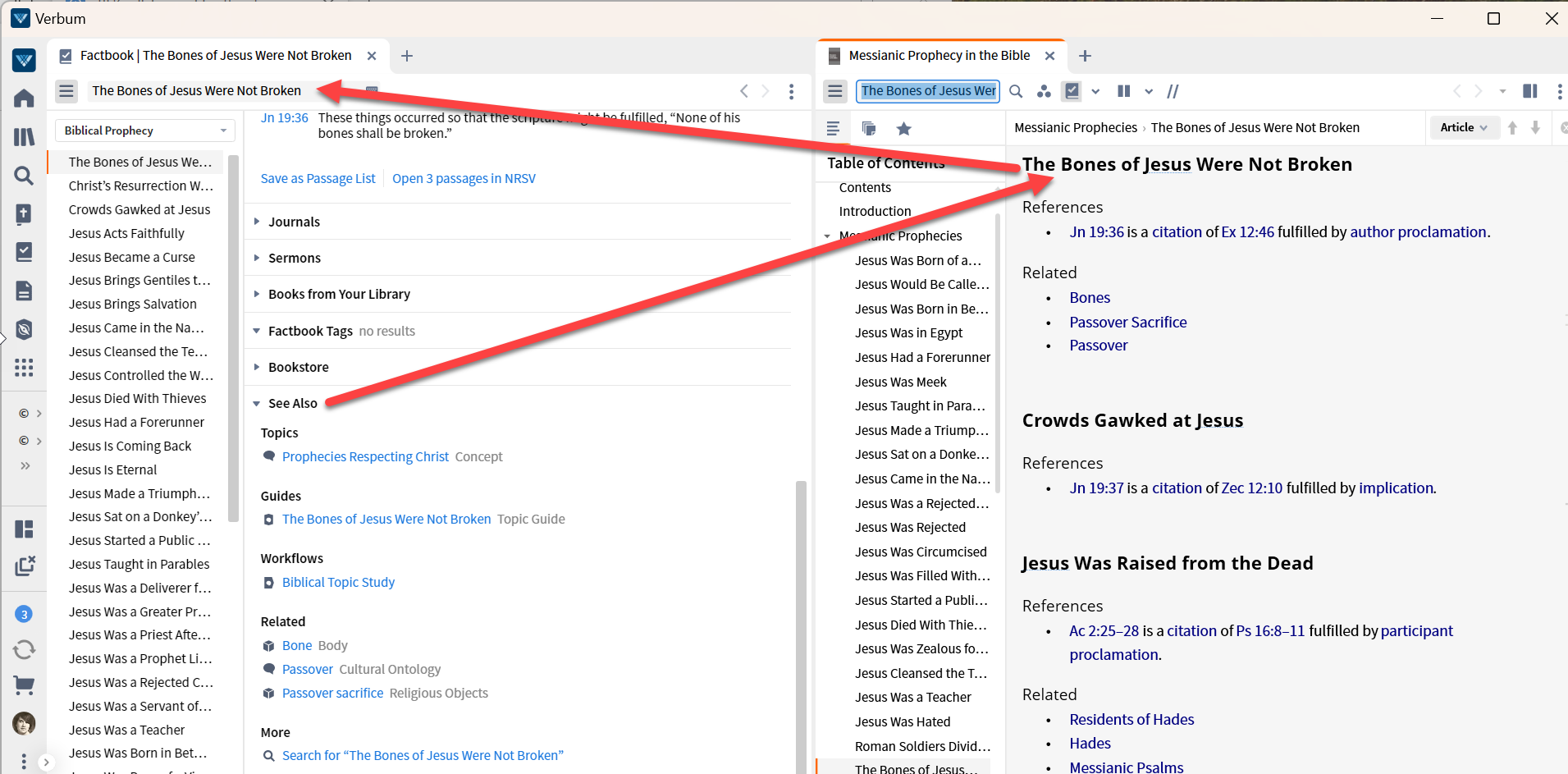Screen dimensions: 1568x774
Task: Open the user profile avatar
Action: pos(24,723)
